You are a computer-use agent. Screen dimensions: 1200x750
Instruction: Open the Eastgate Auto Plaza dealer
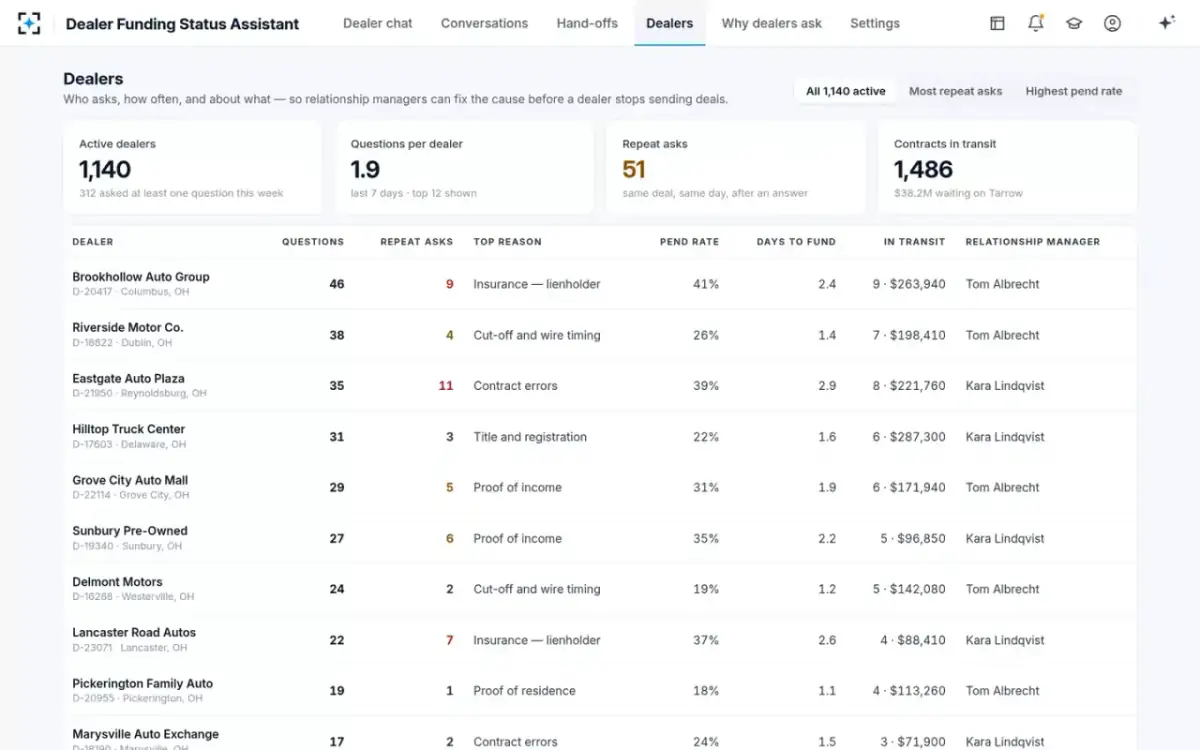point(128,378)
